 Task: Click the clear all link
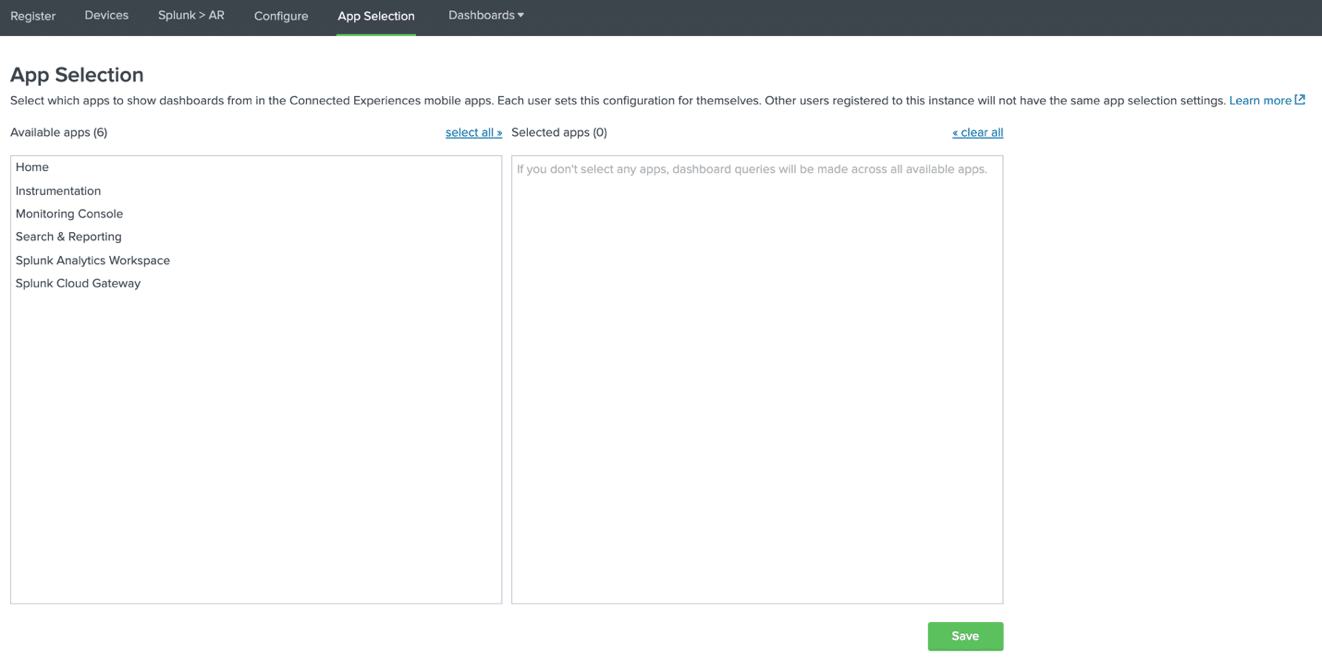click(x=978, y=132)
